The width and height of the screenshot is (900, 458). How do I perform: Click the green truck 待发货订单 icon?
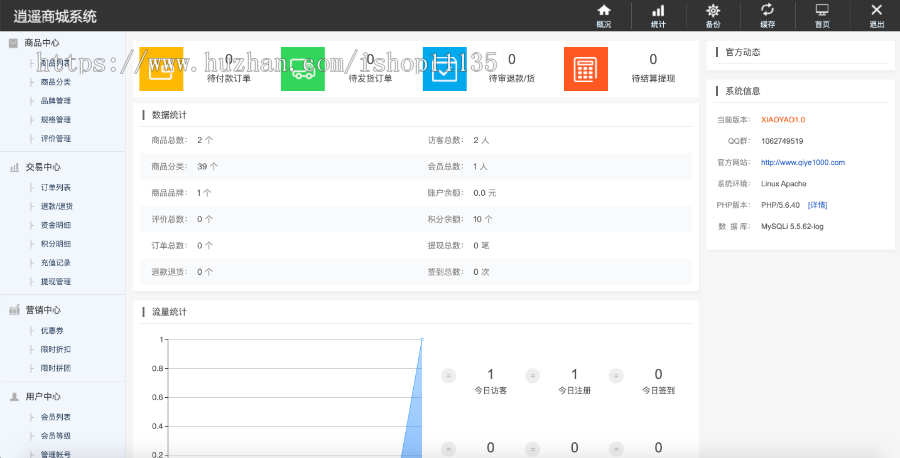click(x=303, y=69)
